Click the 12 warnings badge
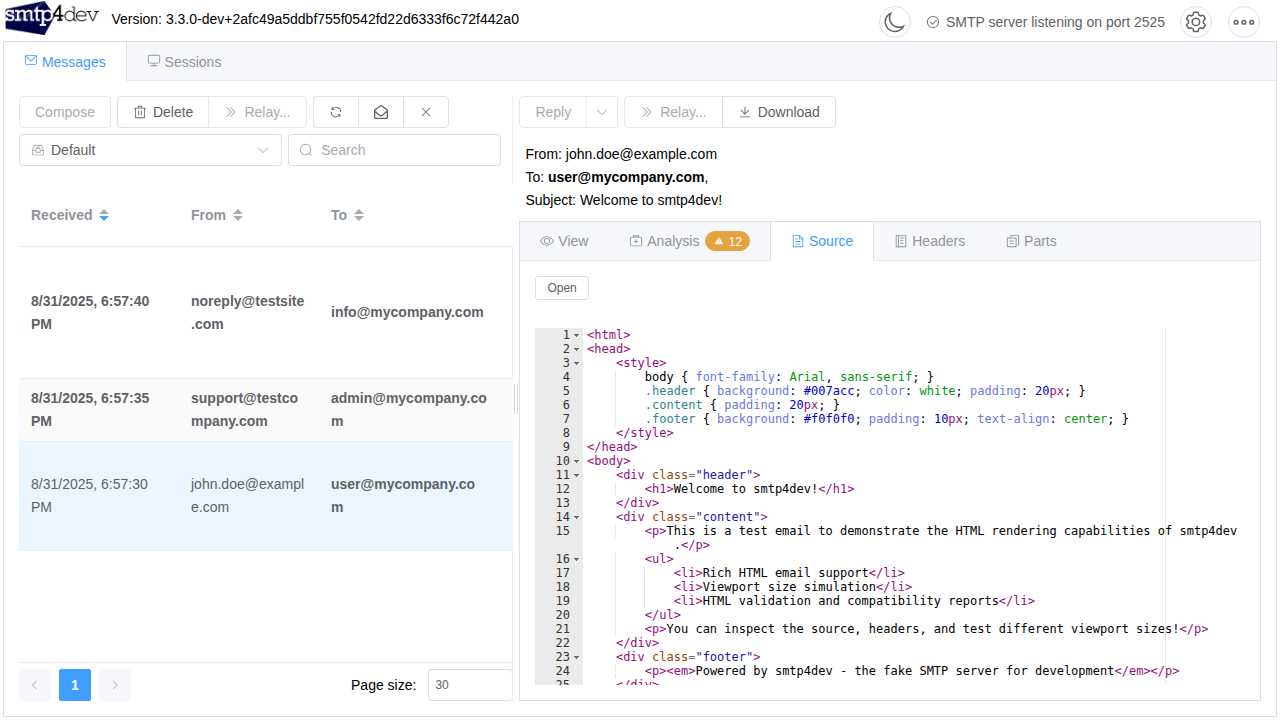 tap(727, 241)
